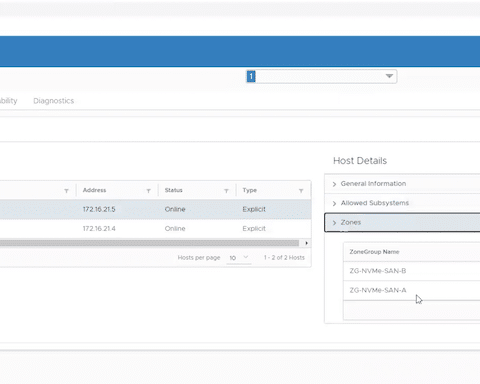
Task: Click the 1 - 2 of 2 Hosts label
Action: tap(284, 258)
